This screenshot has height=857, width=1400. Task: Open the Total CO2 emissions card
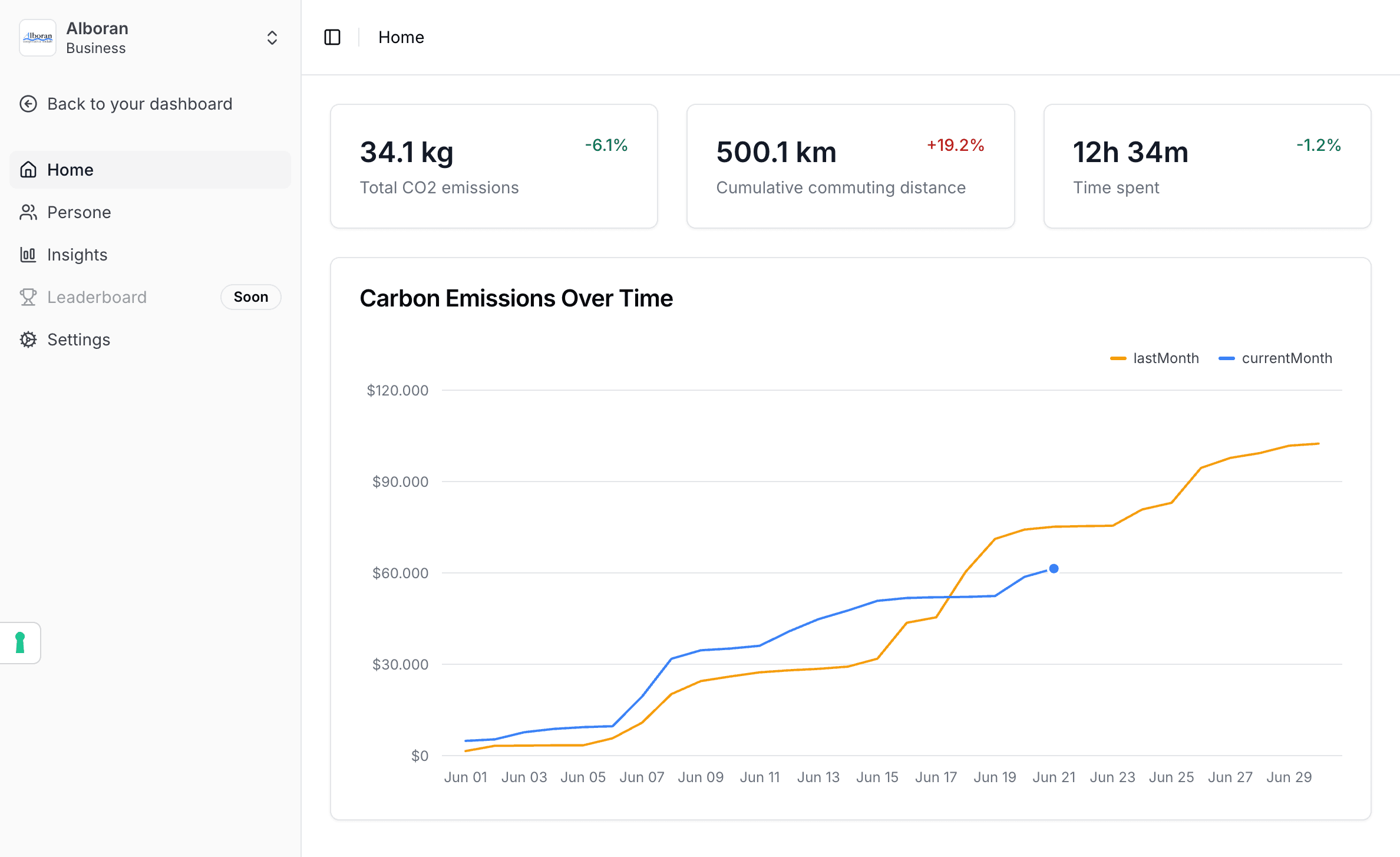click(x=494, y=166)
